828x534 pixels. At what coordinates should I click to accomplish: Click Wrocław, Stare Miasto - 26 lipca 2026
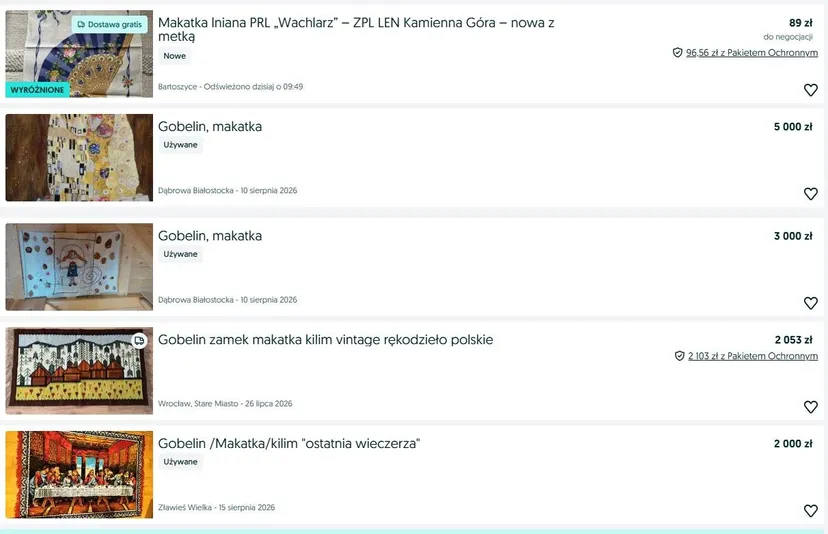click(225, 404)
